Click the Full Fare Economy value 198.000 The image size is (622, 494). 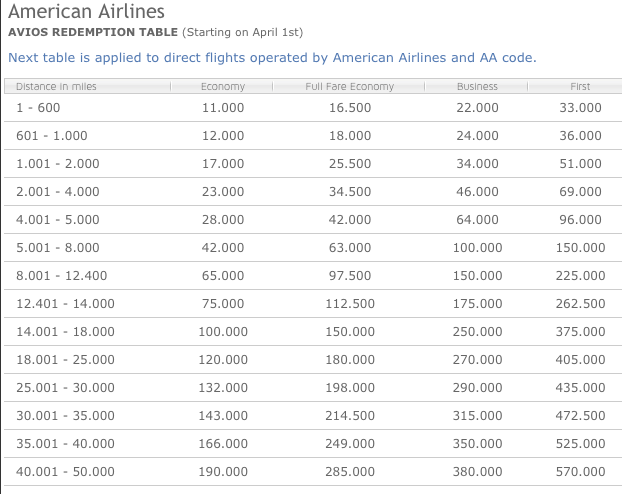click(x=350, y=387)
